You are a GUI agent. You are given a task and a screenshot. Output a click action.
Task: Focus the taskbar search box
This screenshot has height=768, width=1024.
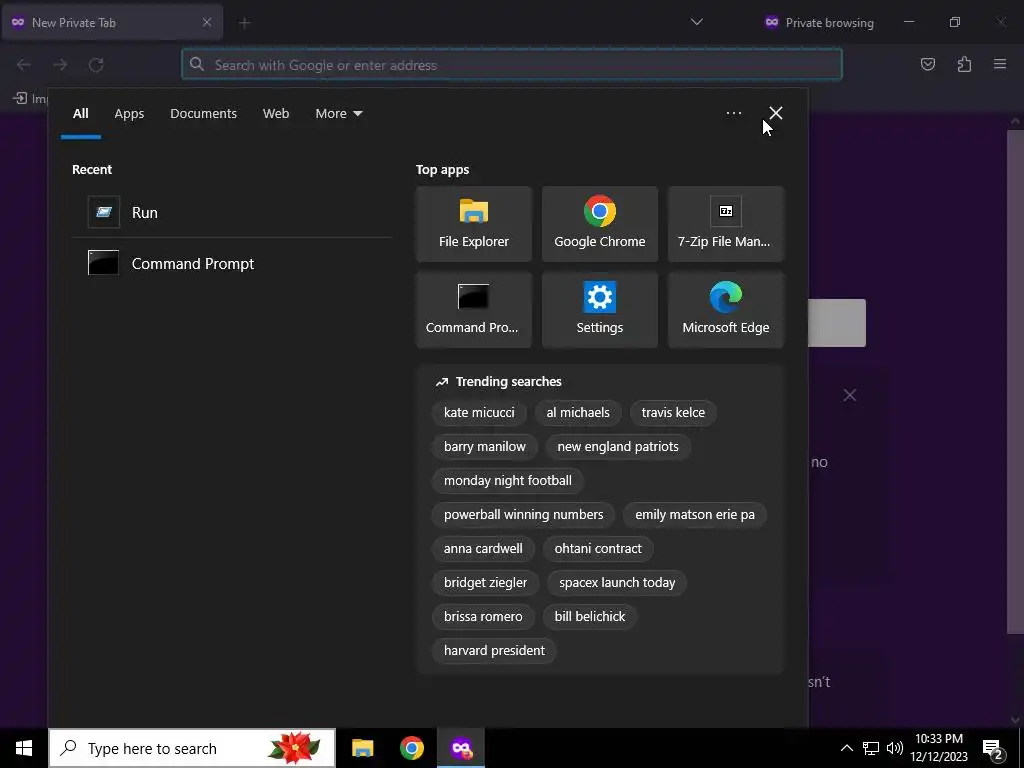tap(192, 748)
